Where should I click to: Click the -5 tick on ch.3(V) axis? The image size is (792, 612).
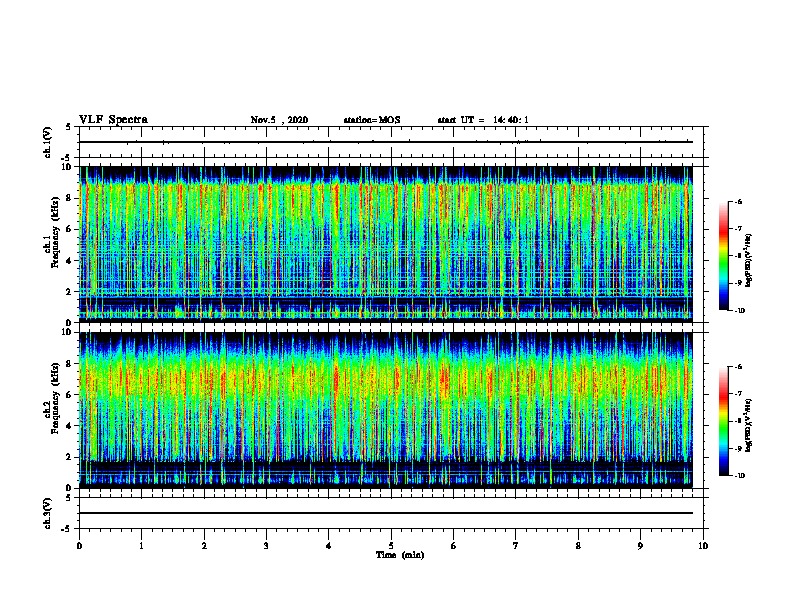(68, 529)
